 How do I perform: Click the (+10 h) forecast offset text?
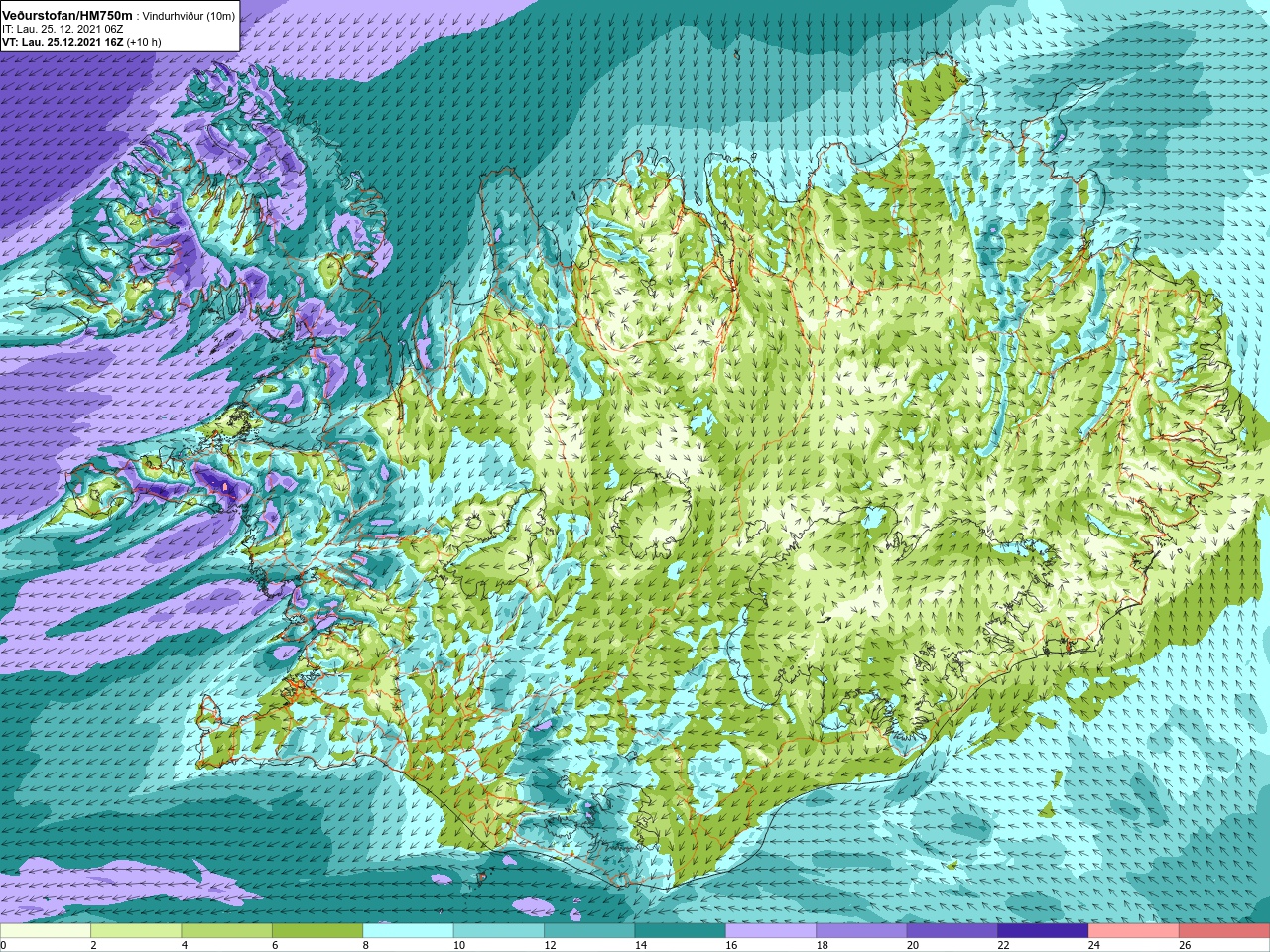pyautogui.click(x=144, y=42)
